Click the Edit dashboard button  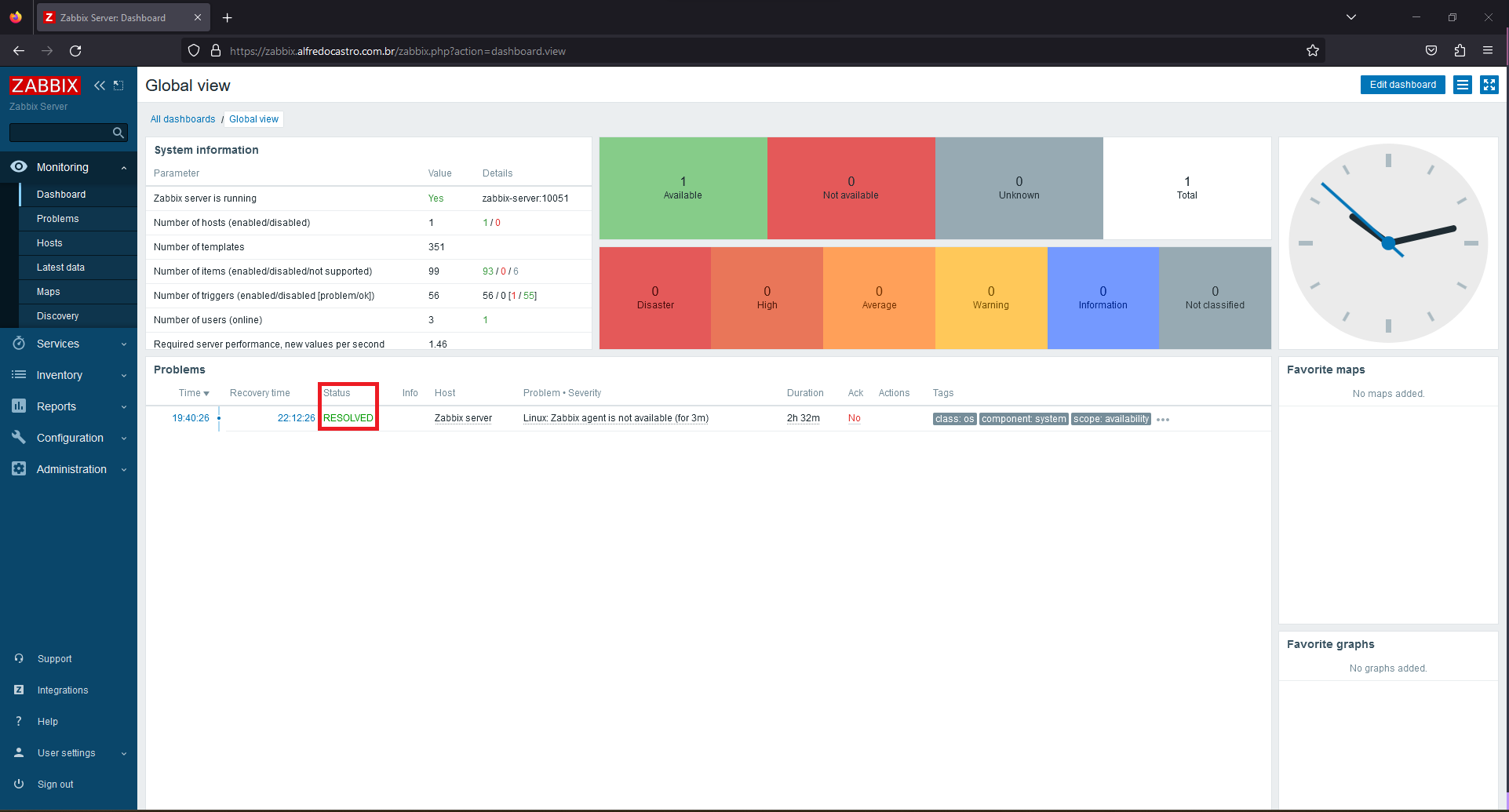1403,85
